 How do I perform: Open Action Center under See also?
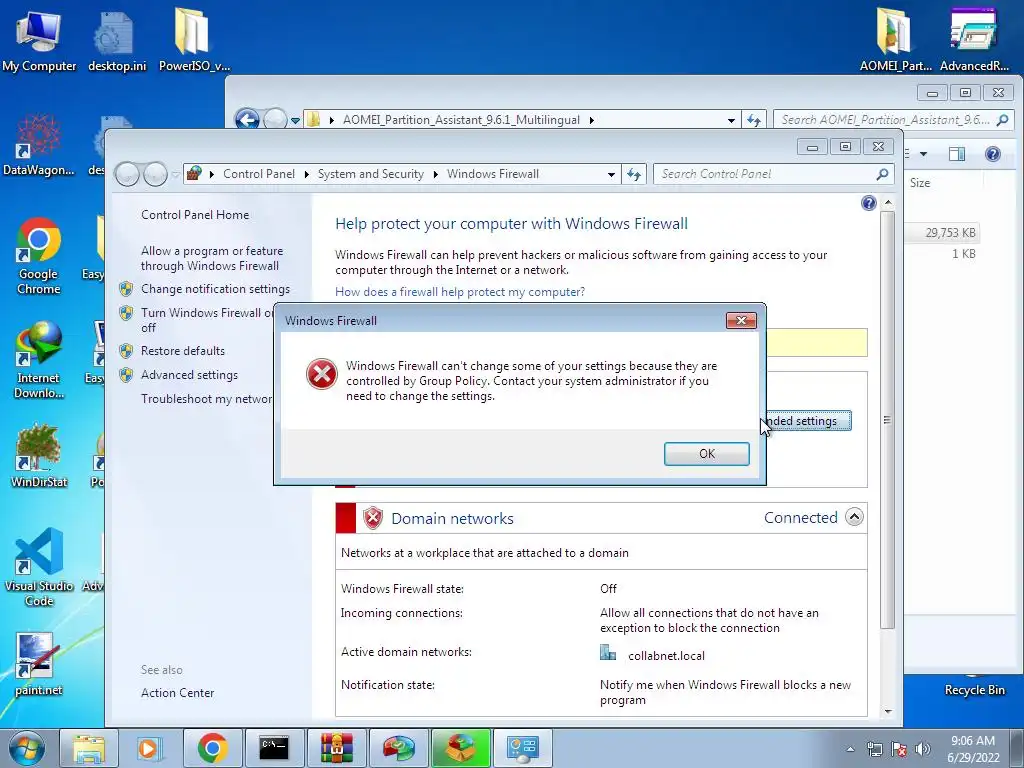pyautogui.click(x=177, y=693)
